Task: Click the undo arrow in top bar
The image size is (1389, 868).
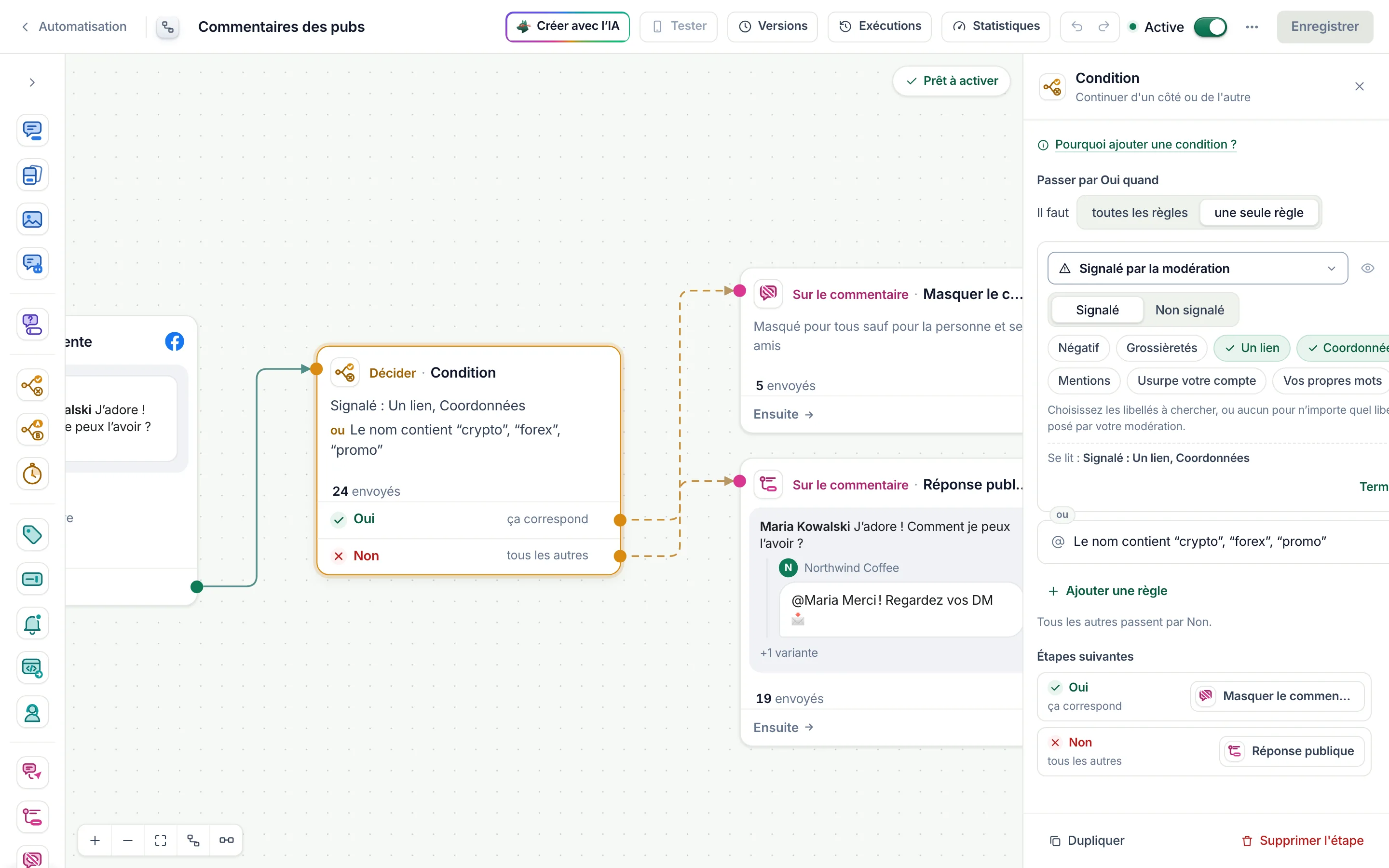Action: 1077,27
